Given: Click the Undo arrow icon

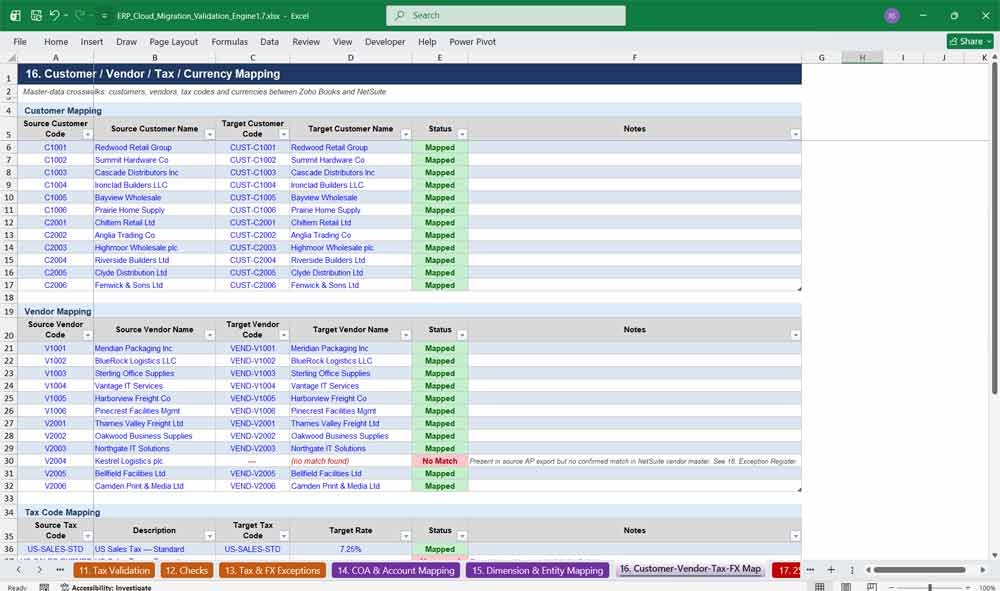Looking at the screenshot, I should [54, 15].
